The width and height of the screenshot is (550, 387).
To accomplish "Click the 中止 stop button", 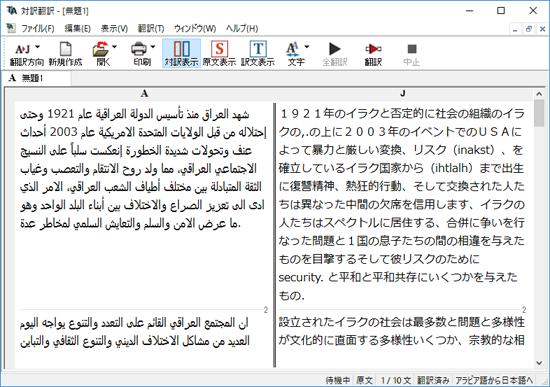I will coord(411,54).
